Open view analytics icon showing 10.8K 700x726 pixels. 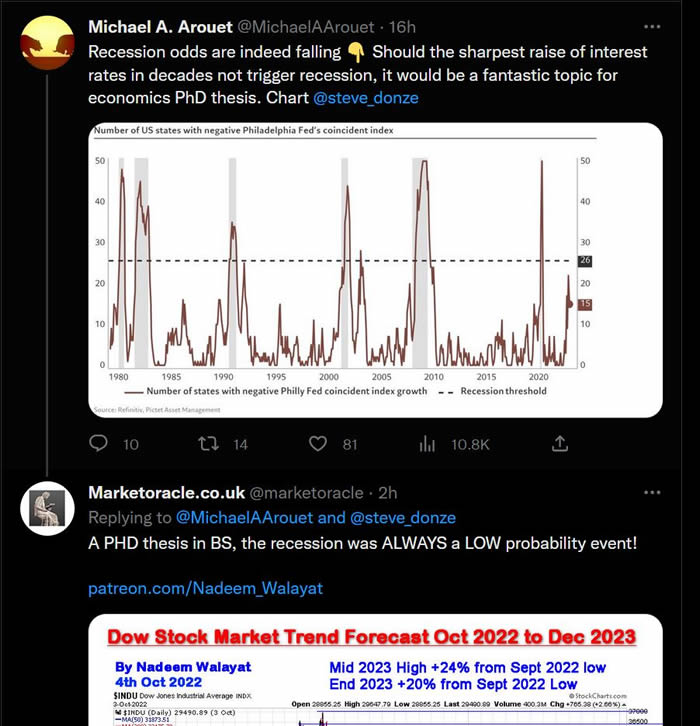click(x=427, y=443)
